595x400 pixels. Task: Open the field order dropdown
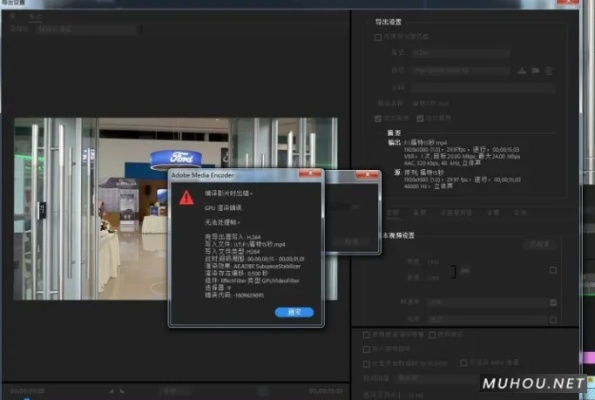click(x=487, y=320)
